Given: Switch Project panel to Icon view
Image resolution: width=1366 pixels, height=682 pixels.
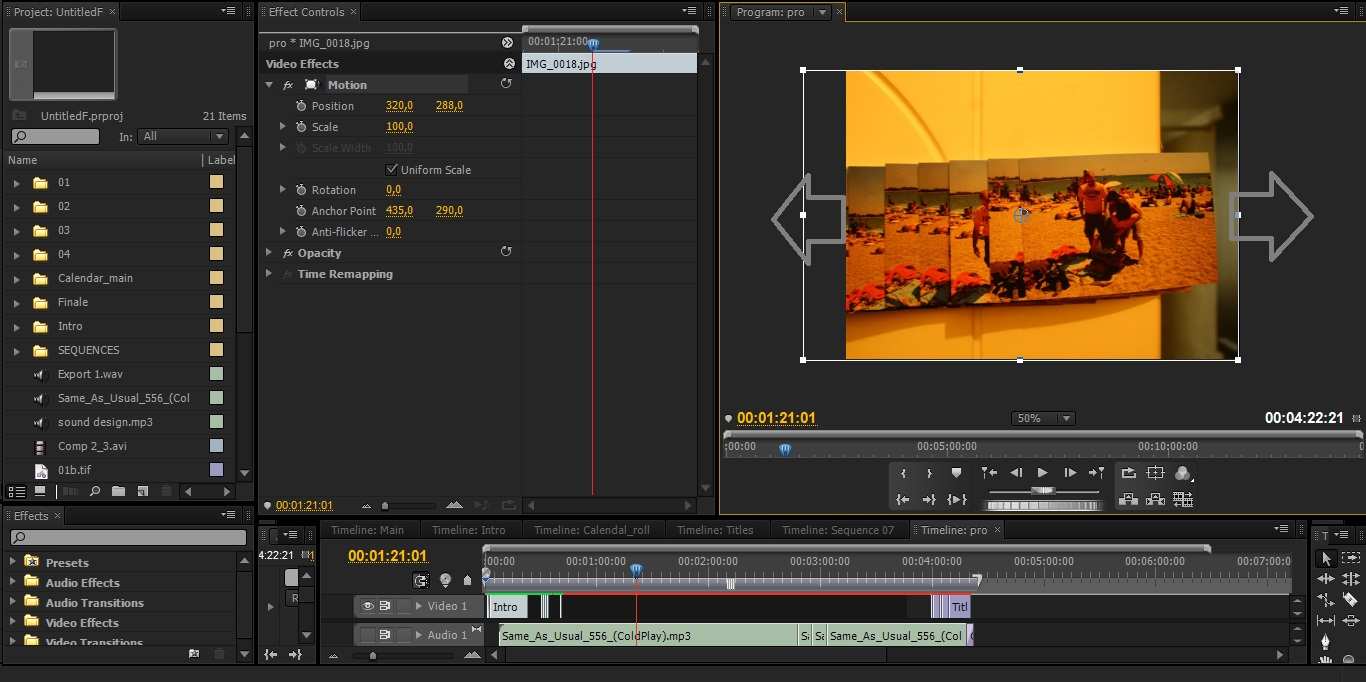Looking at the screenshot, I should coord(40,491).
